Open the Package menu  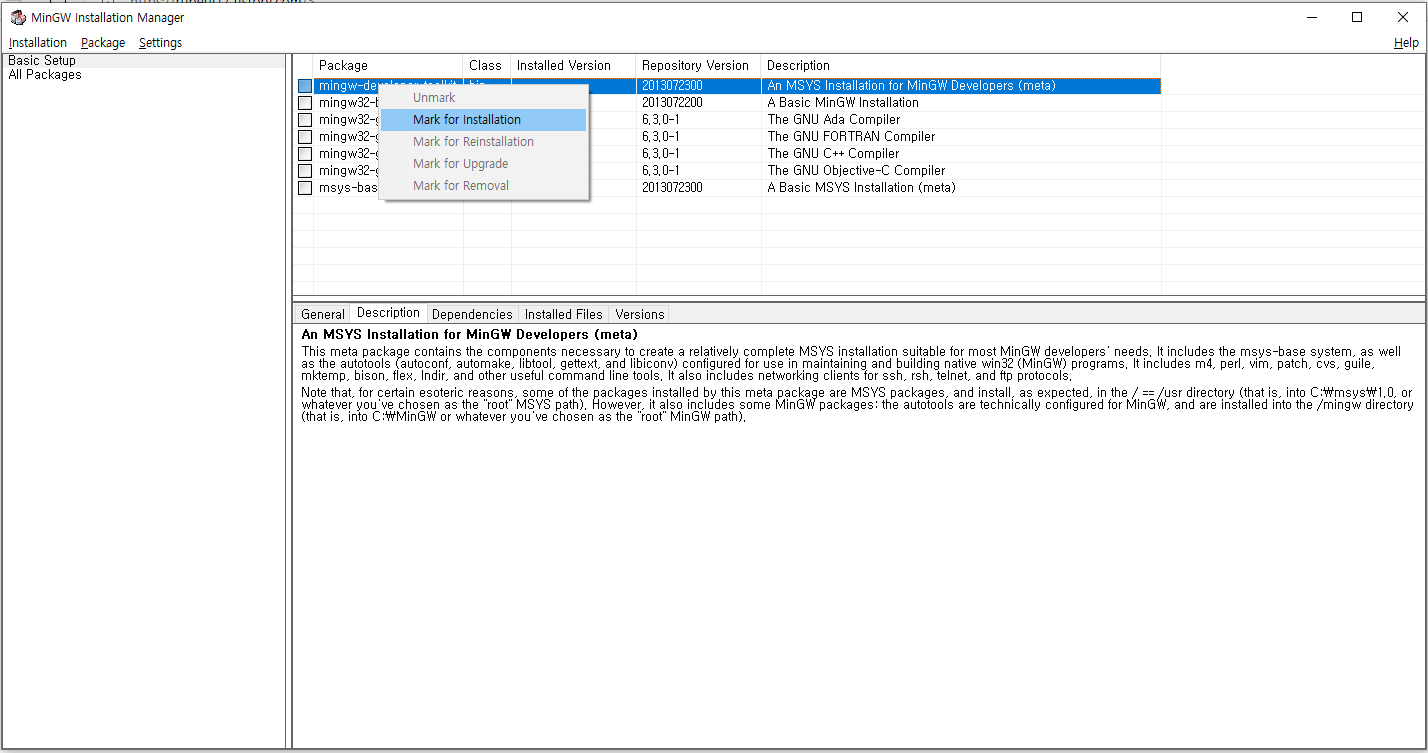(103, 43)
